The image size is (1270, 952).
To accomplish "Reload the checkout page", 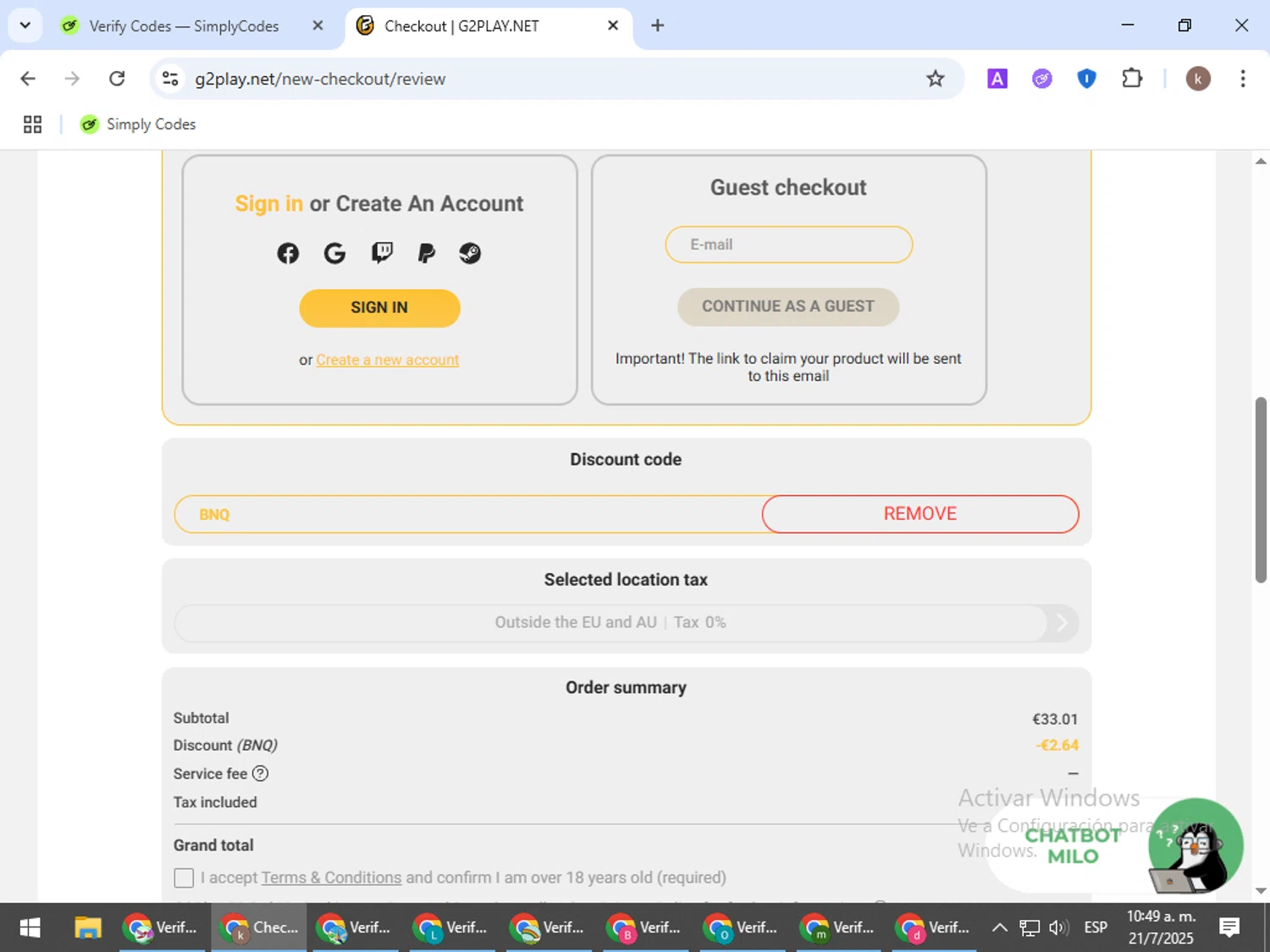I will point(117,79).
